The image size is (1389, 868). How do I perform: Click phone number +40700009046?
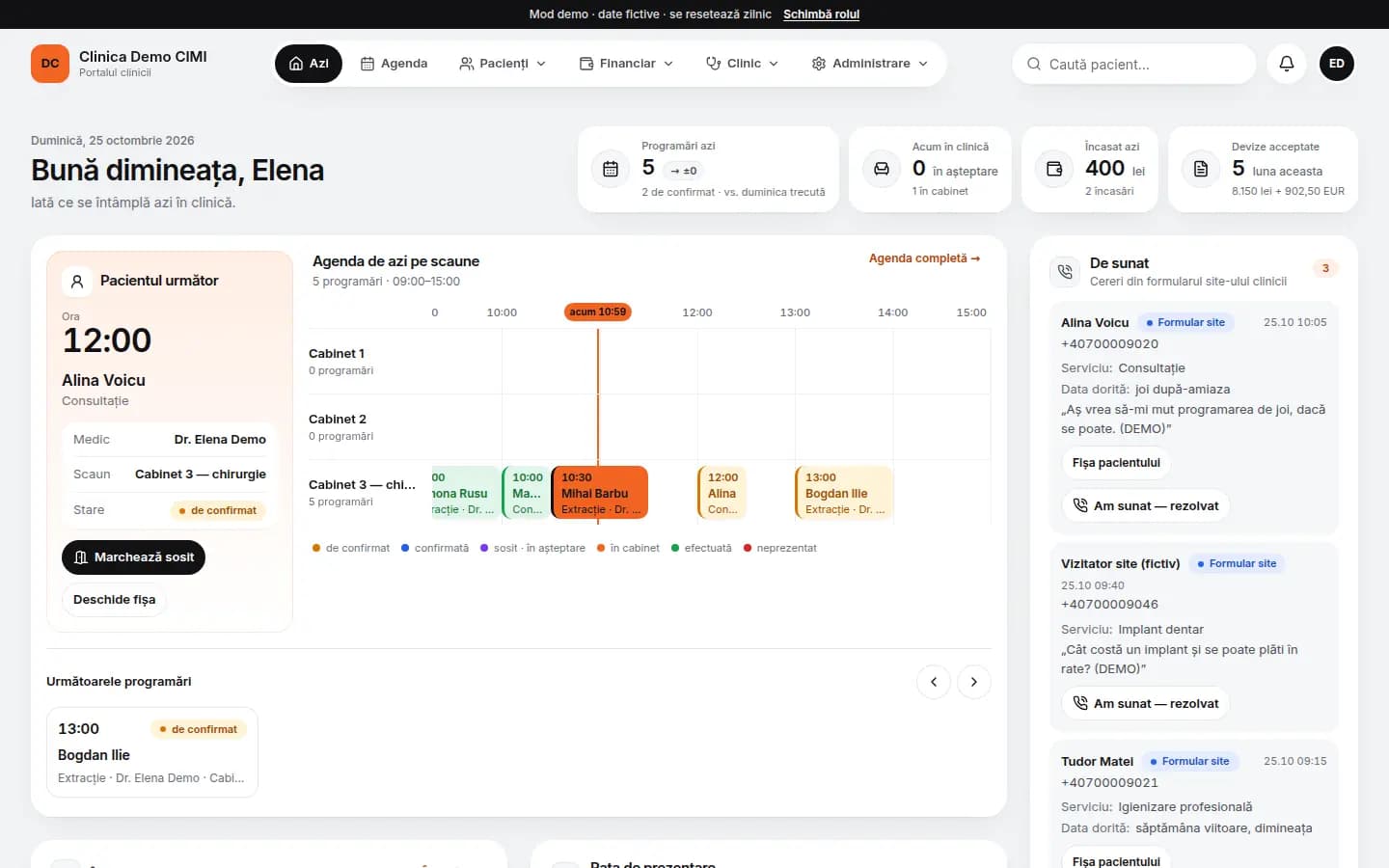(x=1109, y=605)
